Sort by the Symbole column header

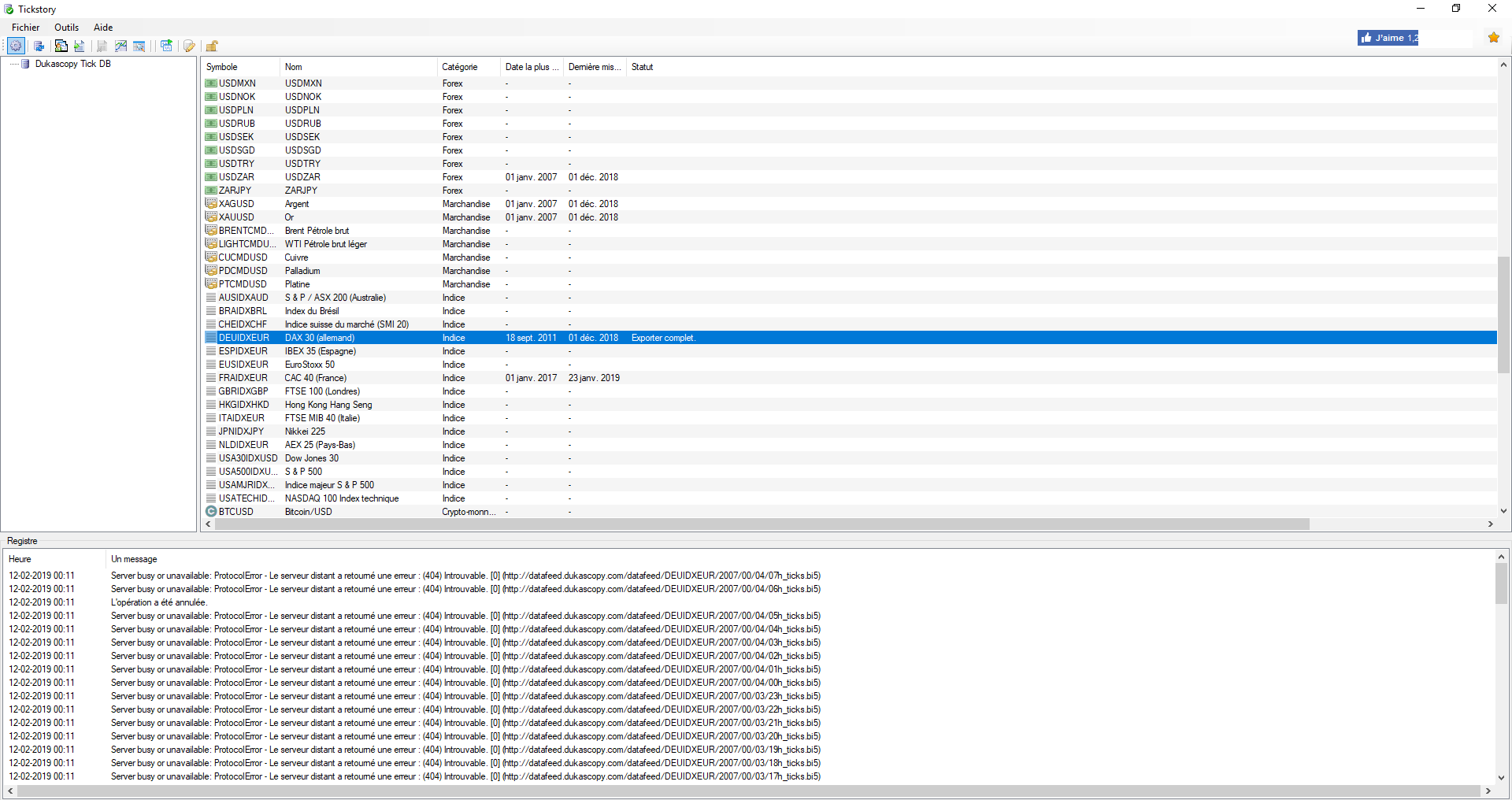240,67
